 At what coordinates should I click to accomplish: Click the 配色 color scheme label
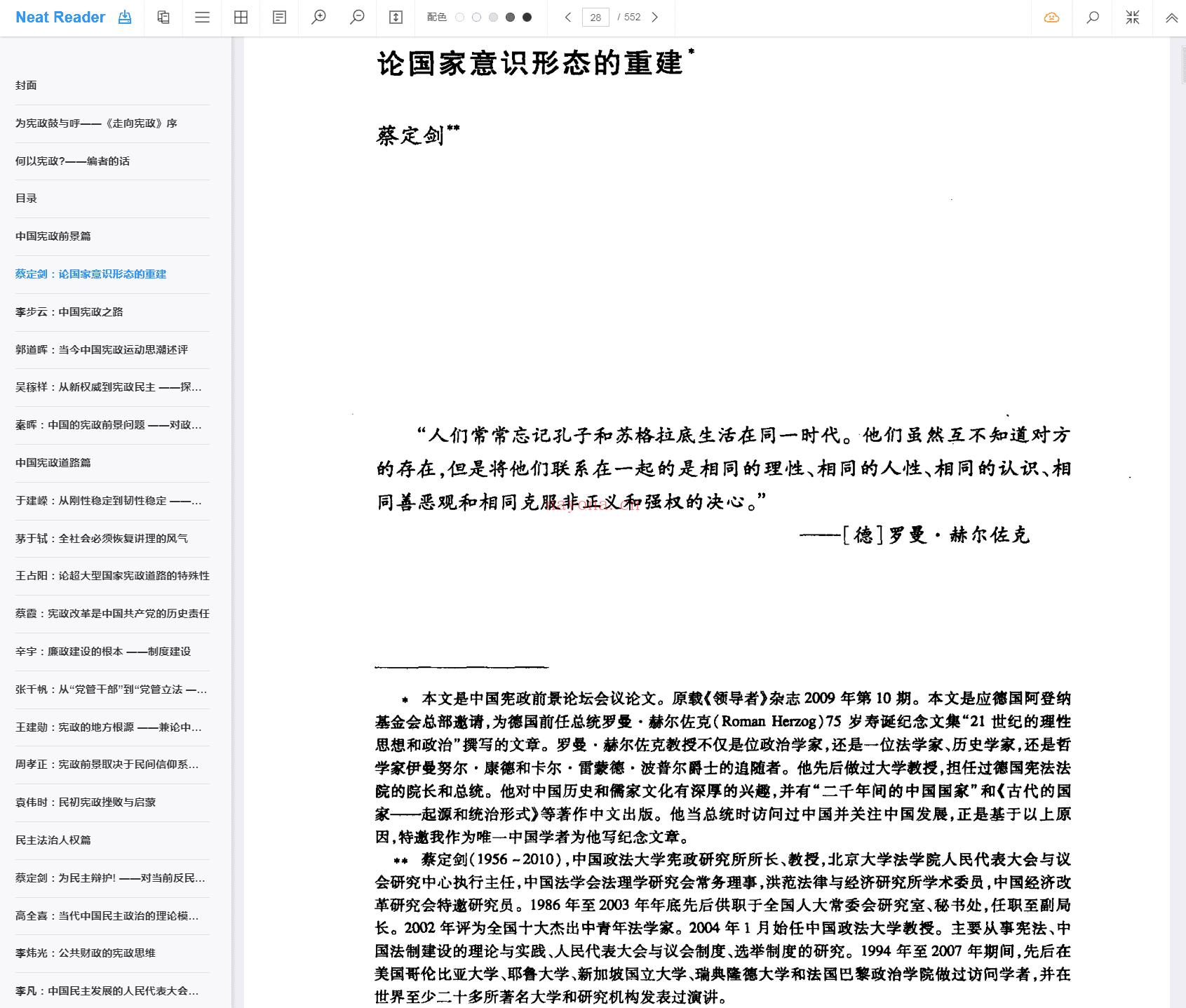[x=436, y=18]
